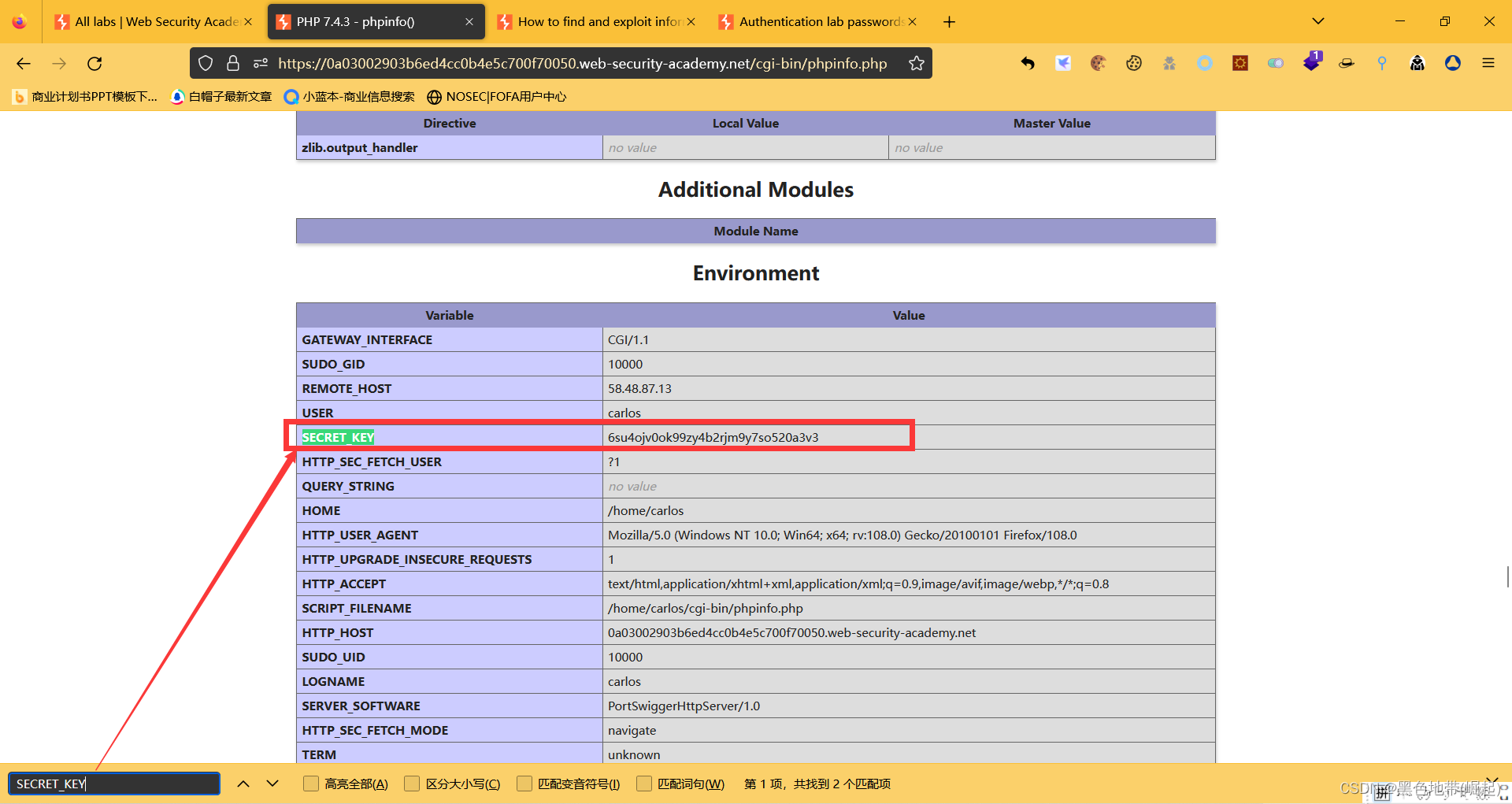Jump to the previous find match
Viewport: 1512px width, 804px height.
click(x=243, y=784)
